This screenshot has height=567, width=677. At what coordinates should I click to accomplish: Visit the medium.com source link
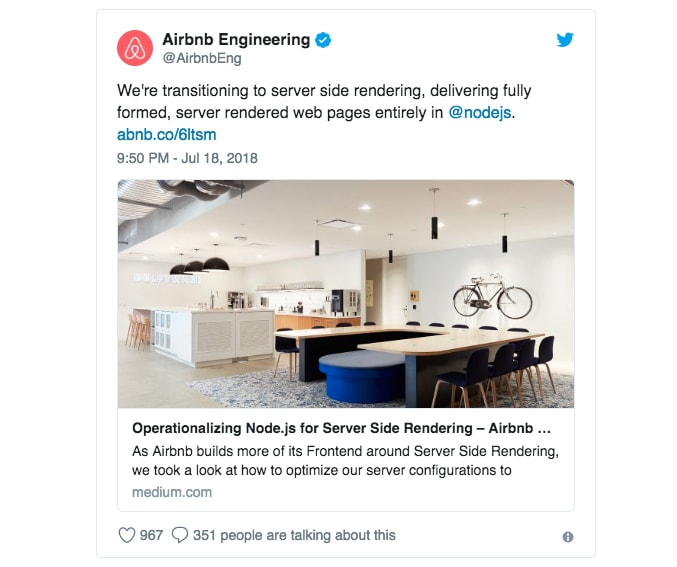pyautogui.click(x=172, y=492)
